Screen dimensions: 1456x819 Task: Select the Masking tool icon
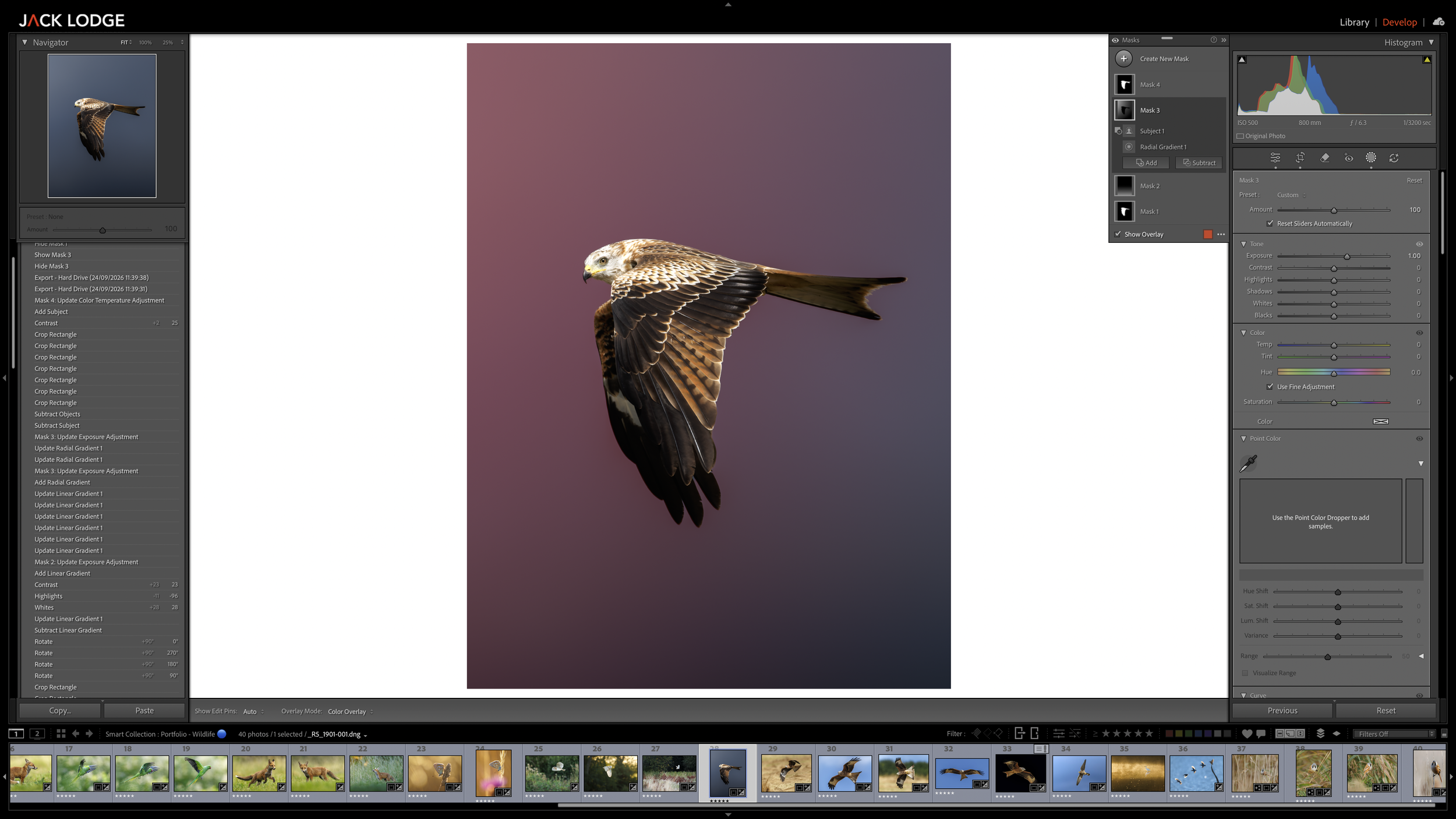click(1371, 158)
